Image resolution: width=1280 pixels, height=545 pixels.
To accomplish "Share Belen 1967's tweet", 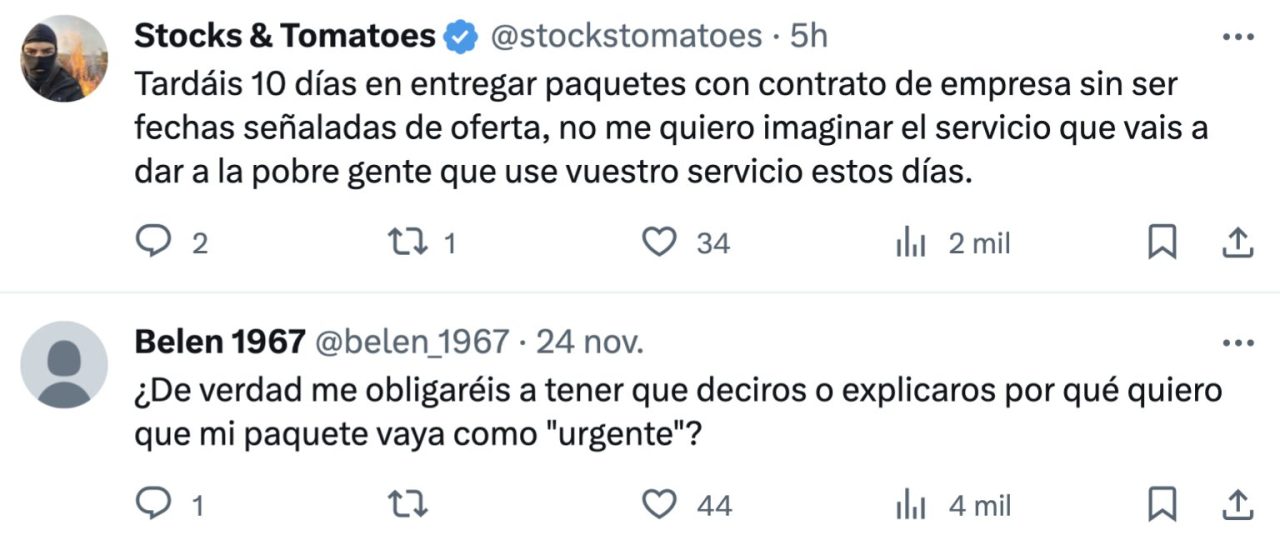I will [x=1237, y=505].
